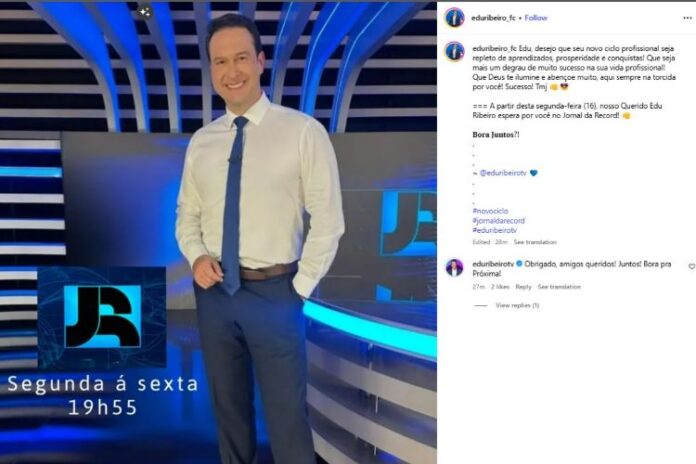This screenshot has height=464, width=696.
Task: Follow the eduribeiro_fc account
Action: tap(536, 18)
